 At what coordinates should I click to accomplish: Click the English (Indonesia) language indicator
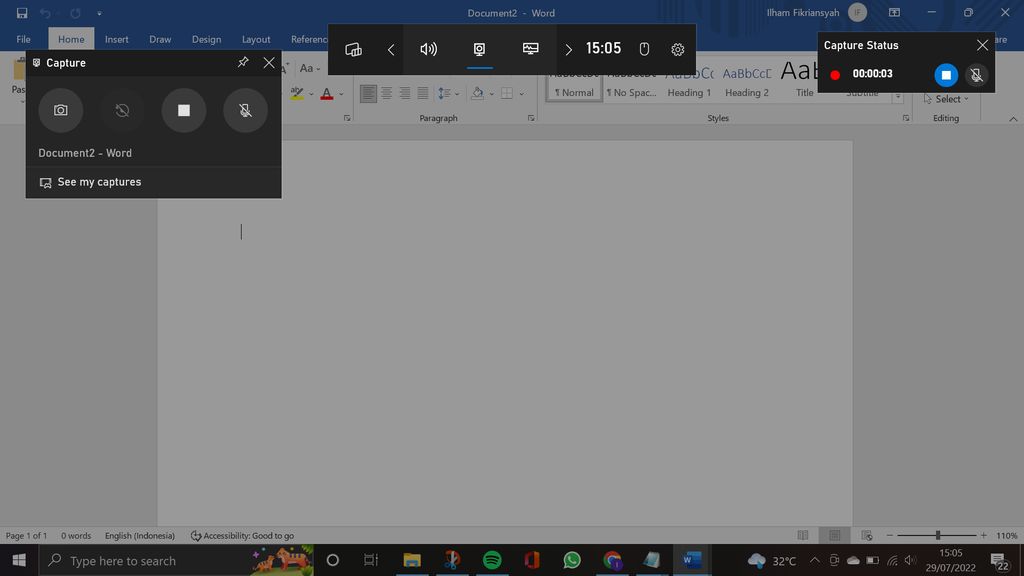coord(139,535)
